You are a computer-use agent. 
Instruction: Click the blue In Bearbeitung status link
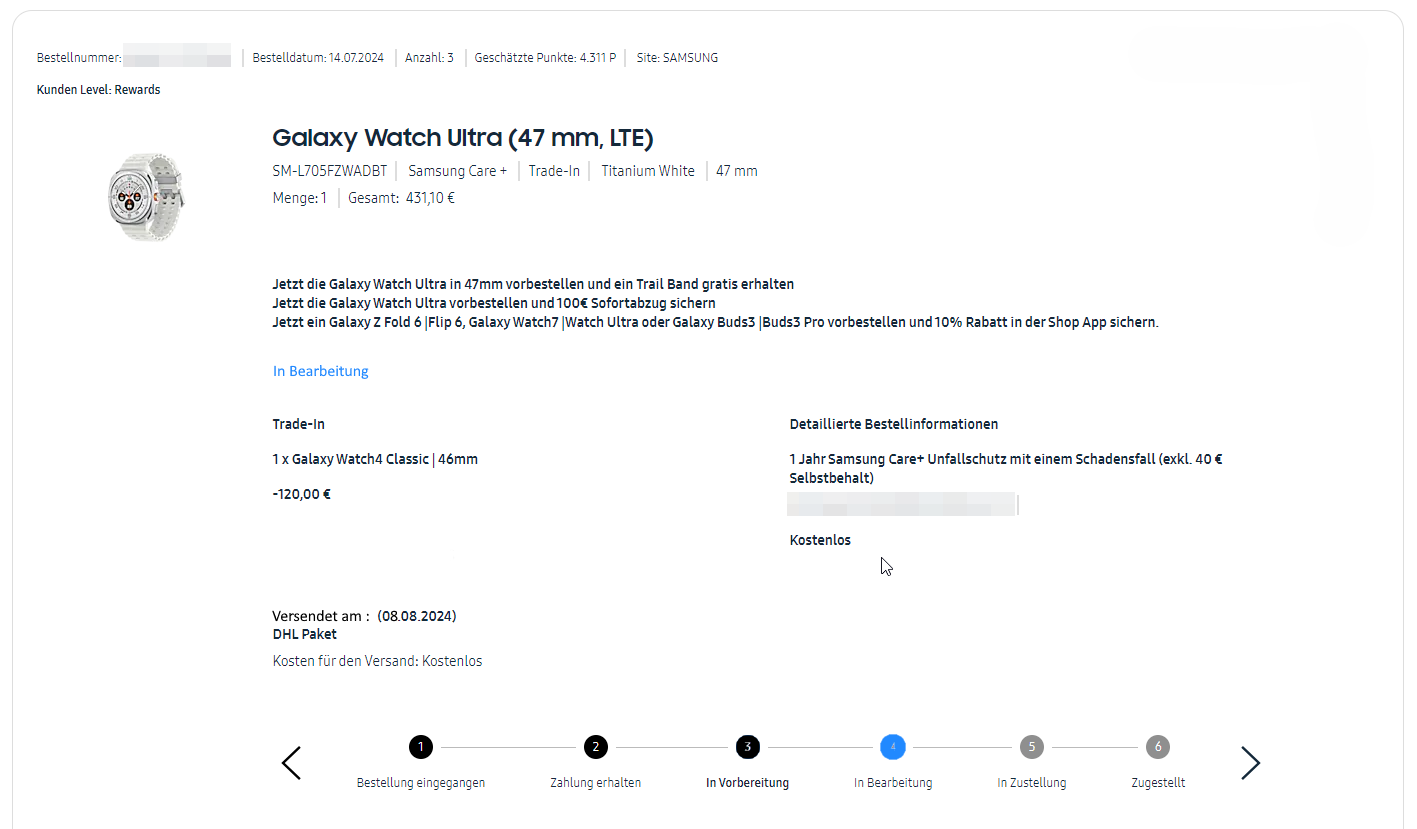(x=320, y=371)
